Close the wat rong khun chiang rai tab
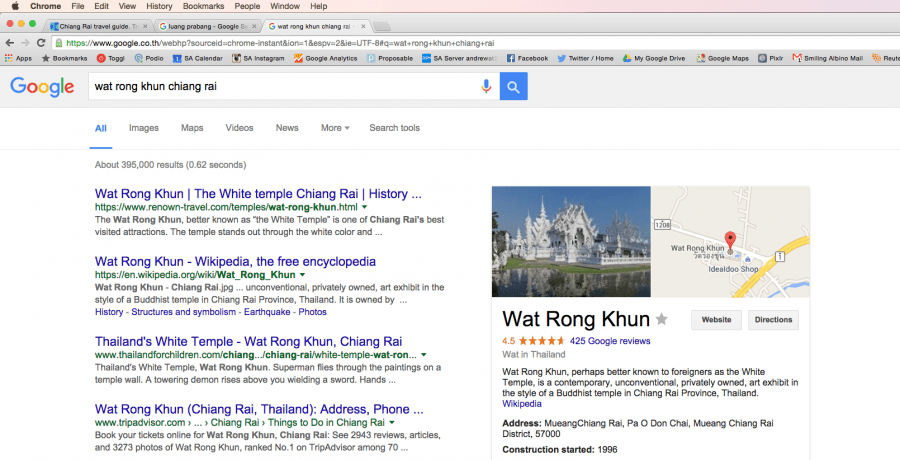 [363, 26]
